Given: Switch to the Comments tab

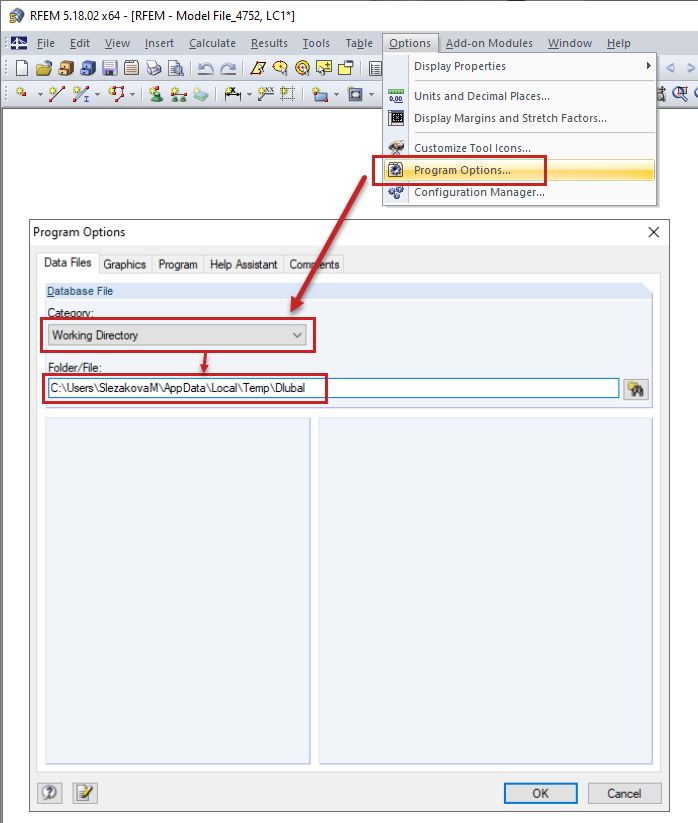Looking at the screenshot, I should (314, 264).
